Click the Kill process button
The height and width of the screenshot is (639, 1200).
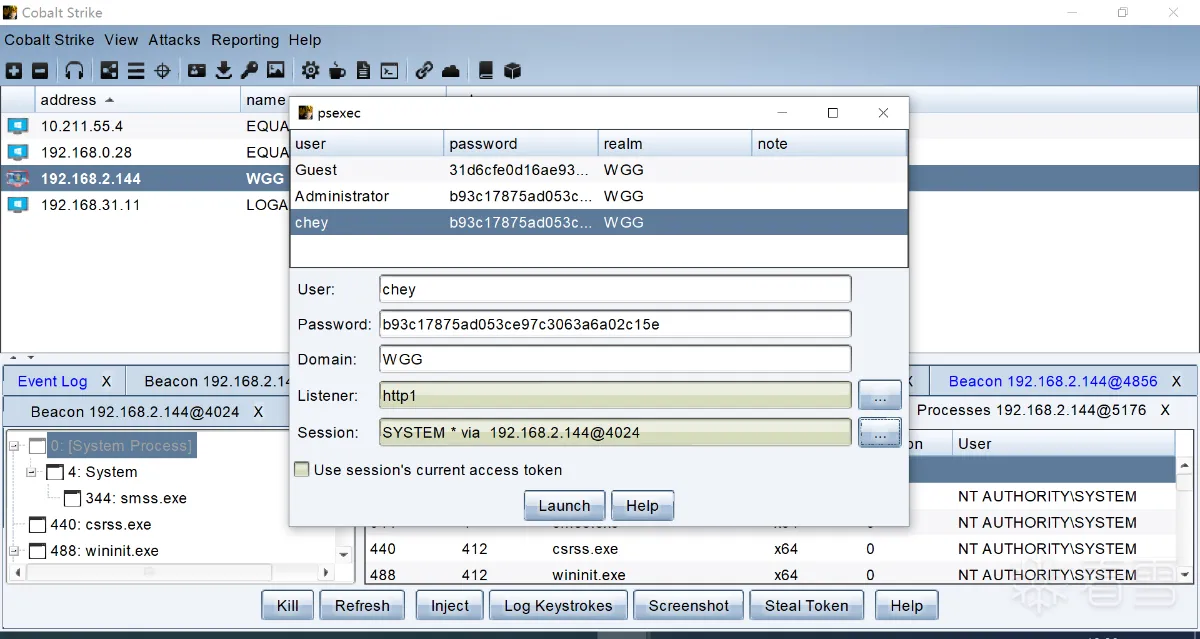tap(287, 605)
